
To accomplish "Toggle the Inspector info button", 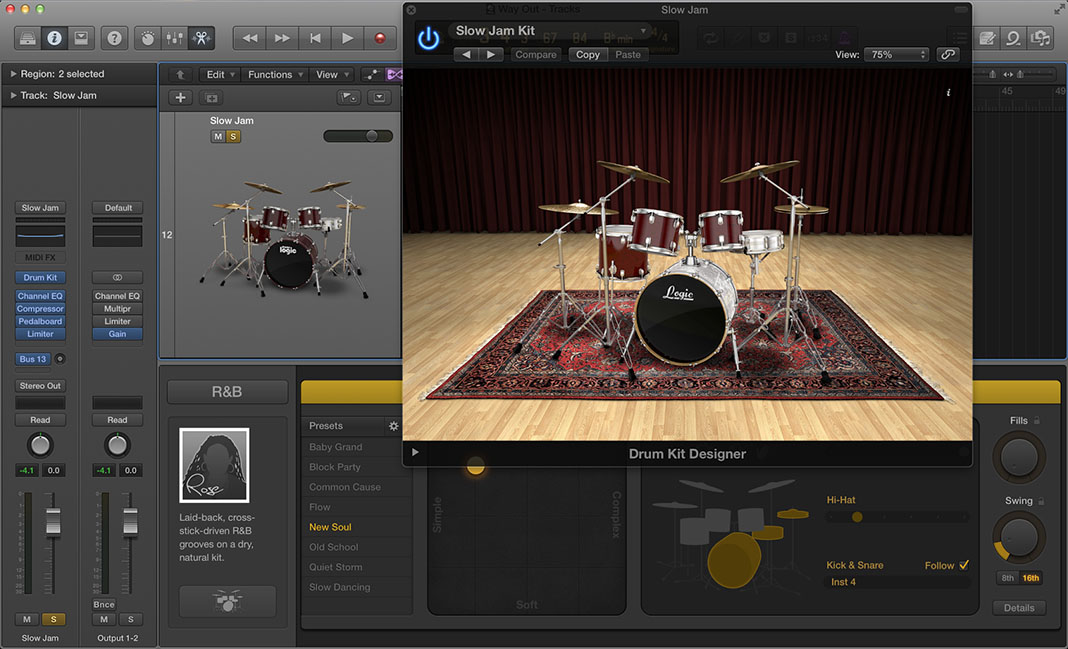I will click(x=54, y=38).
